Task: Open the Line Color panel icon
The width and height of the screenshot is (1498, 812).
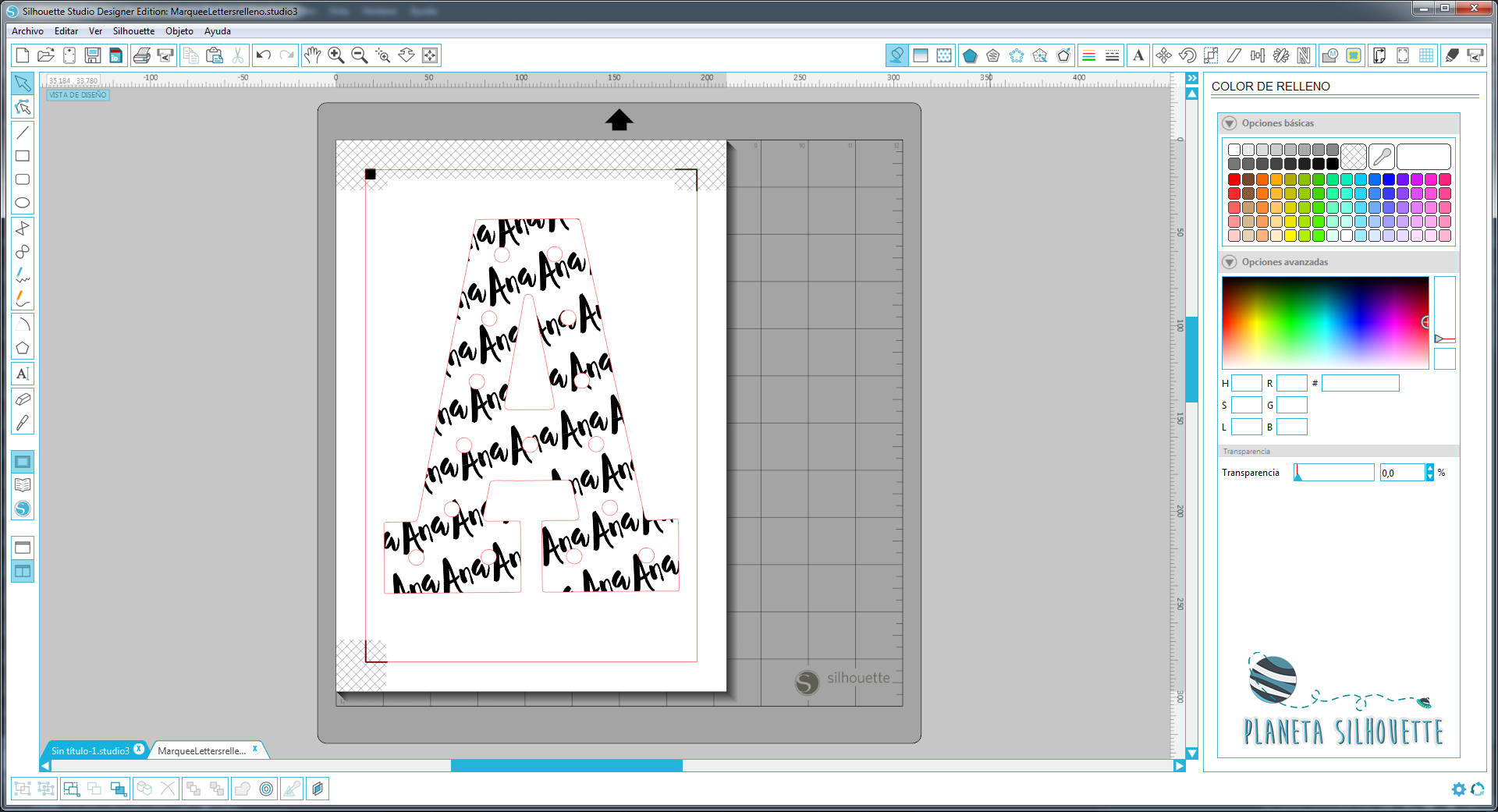Action: [x=1088, y=55]
